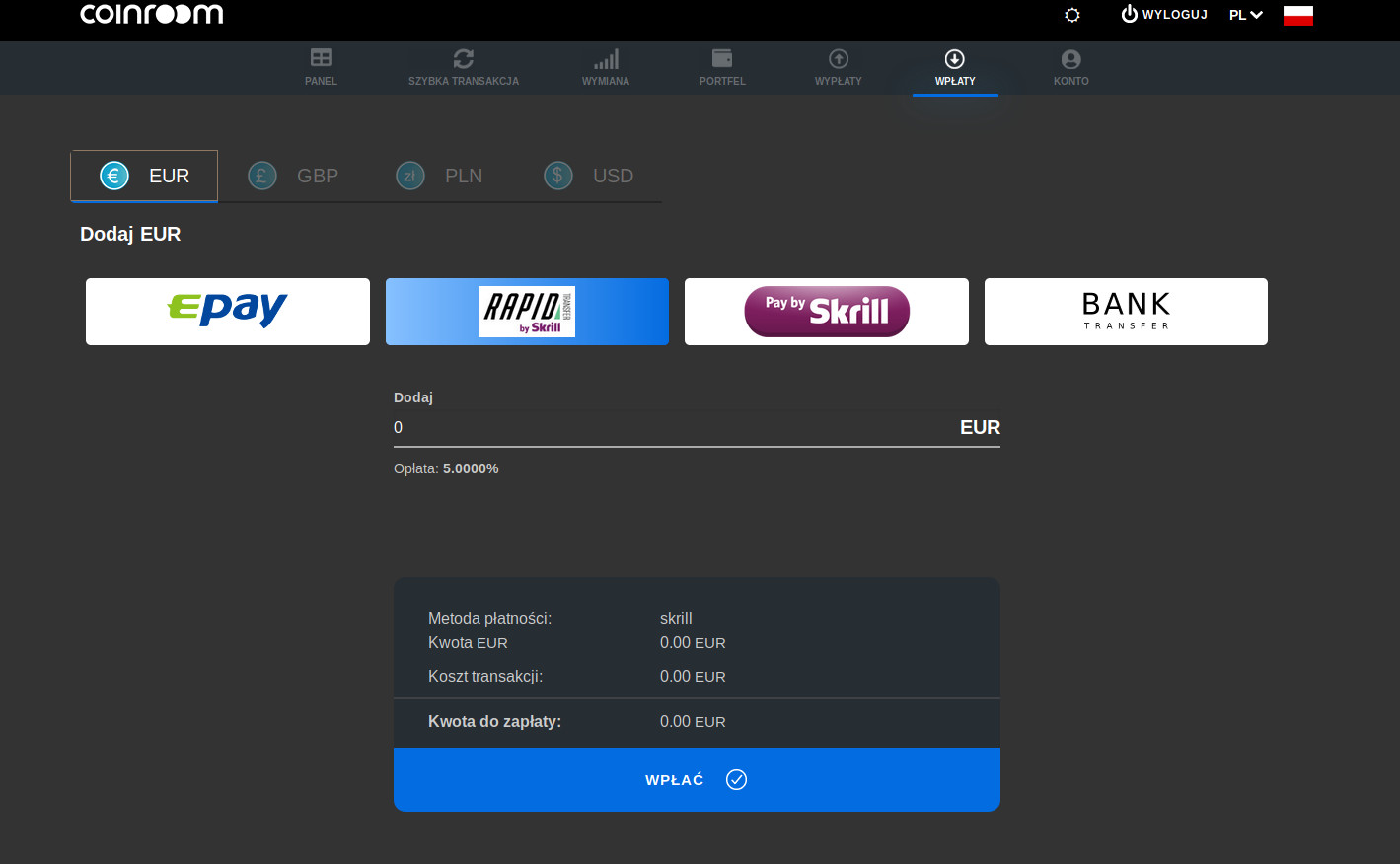Click the skrill payment method value
Screen dimensions: 1400x864
[676, 618]
